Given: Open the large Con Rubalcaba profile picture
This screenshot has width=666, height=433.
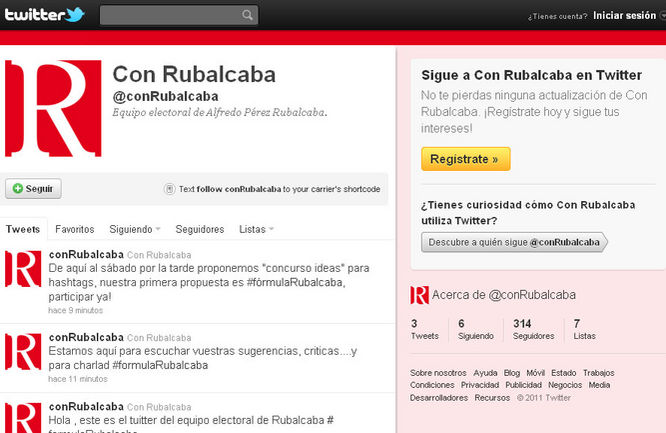Looking at the screenshot, I should [x=53, y=108].
